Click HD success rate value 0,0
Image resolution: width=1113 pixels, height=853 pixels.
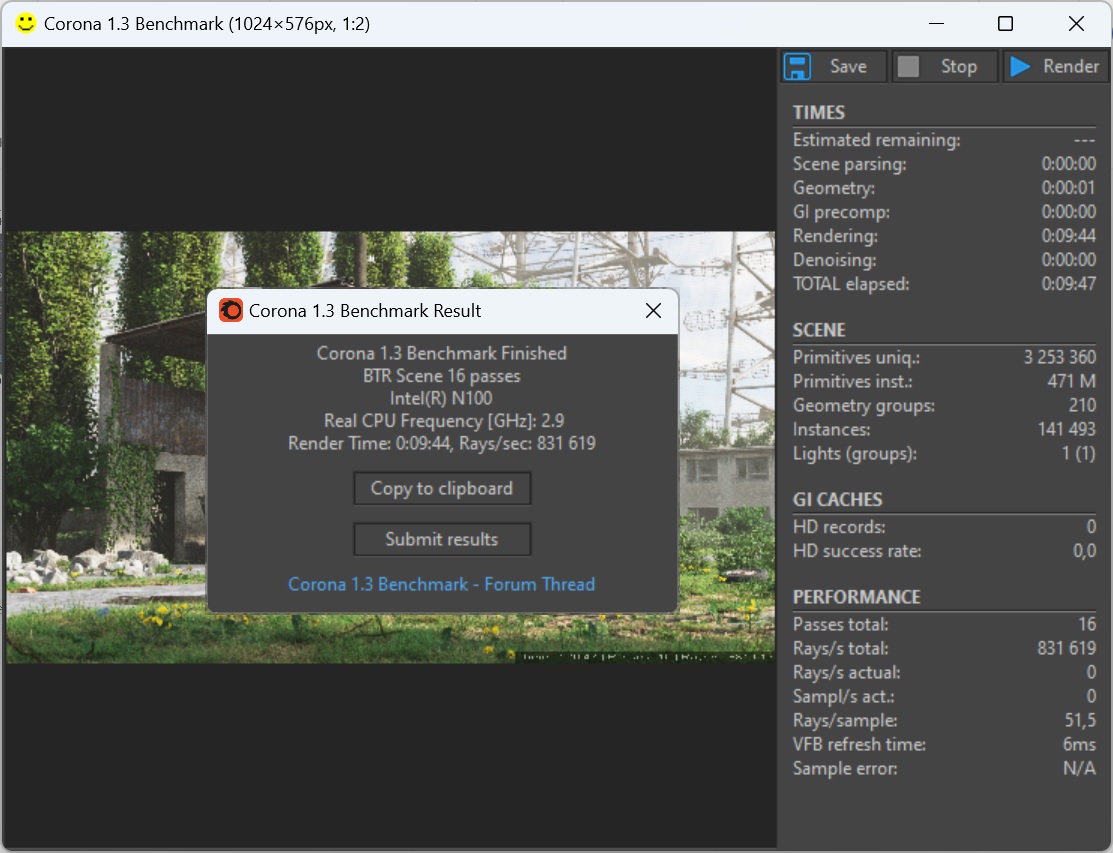[x=1085, y=551]
